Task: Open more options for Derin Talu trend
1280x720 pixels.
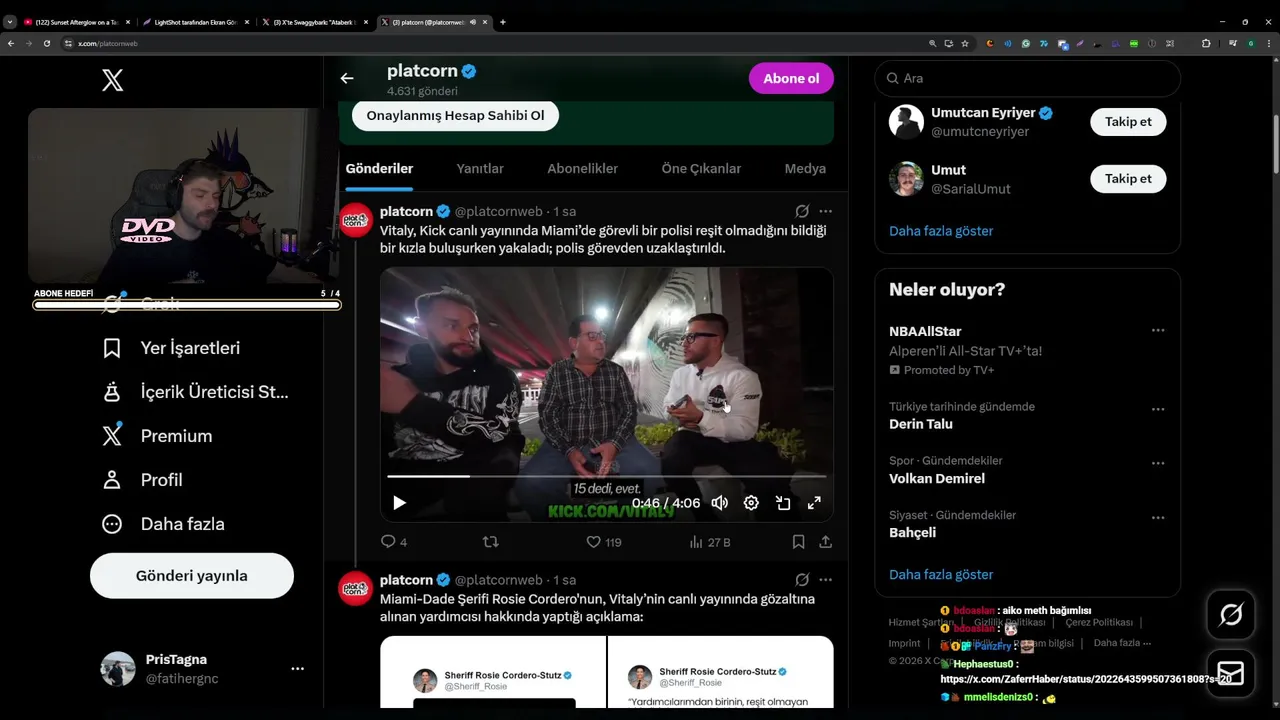Action: tap(1158, 409)
